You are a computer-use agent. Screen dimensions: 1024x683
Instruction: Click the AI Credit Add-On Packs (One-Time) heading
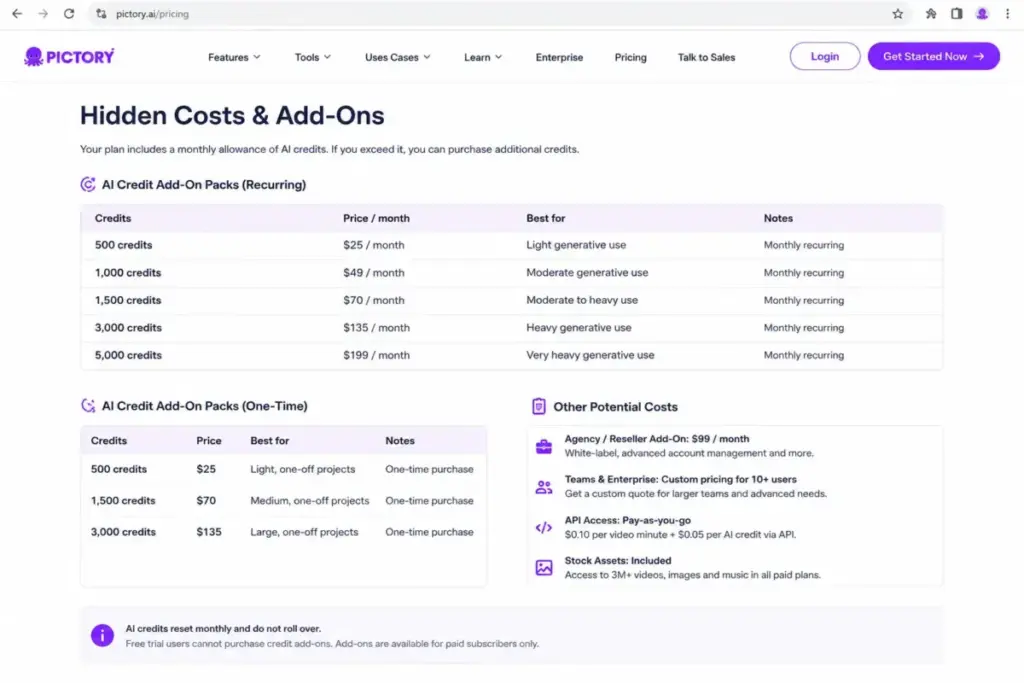click(204, 406)
